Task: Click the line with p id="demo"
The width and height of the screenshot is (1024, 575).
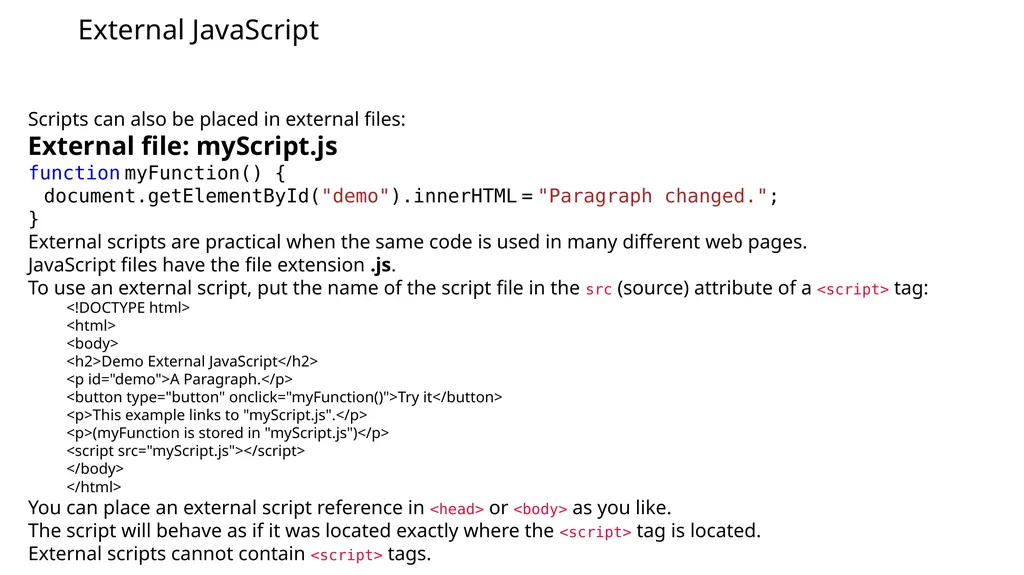Action: click(179, 379)
